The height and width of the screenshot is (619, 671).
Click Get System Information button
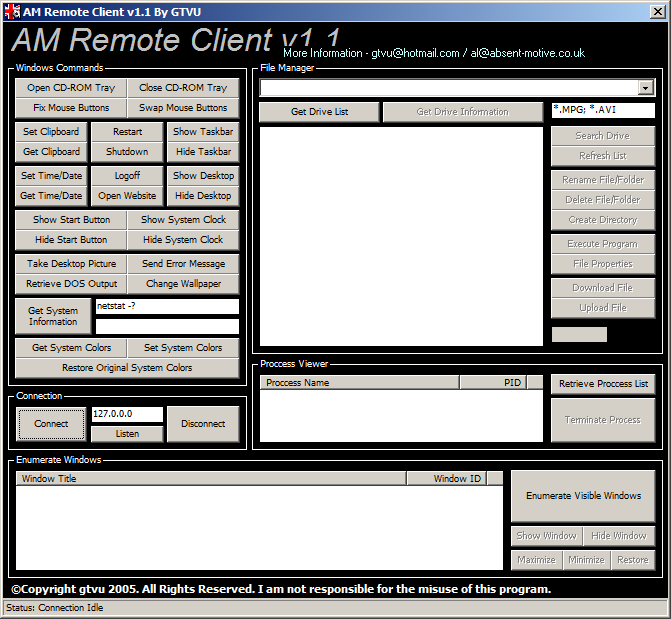pyautogui.click(x=53, y=316)
